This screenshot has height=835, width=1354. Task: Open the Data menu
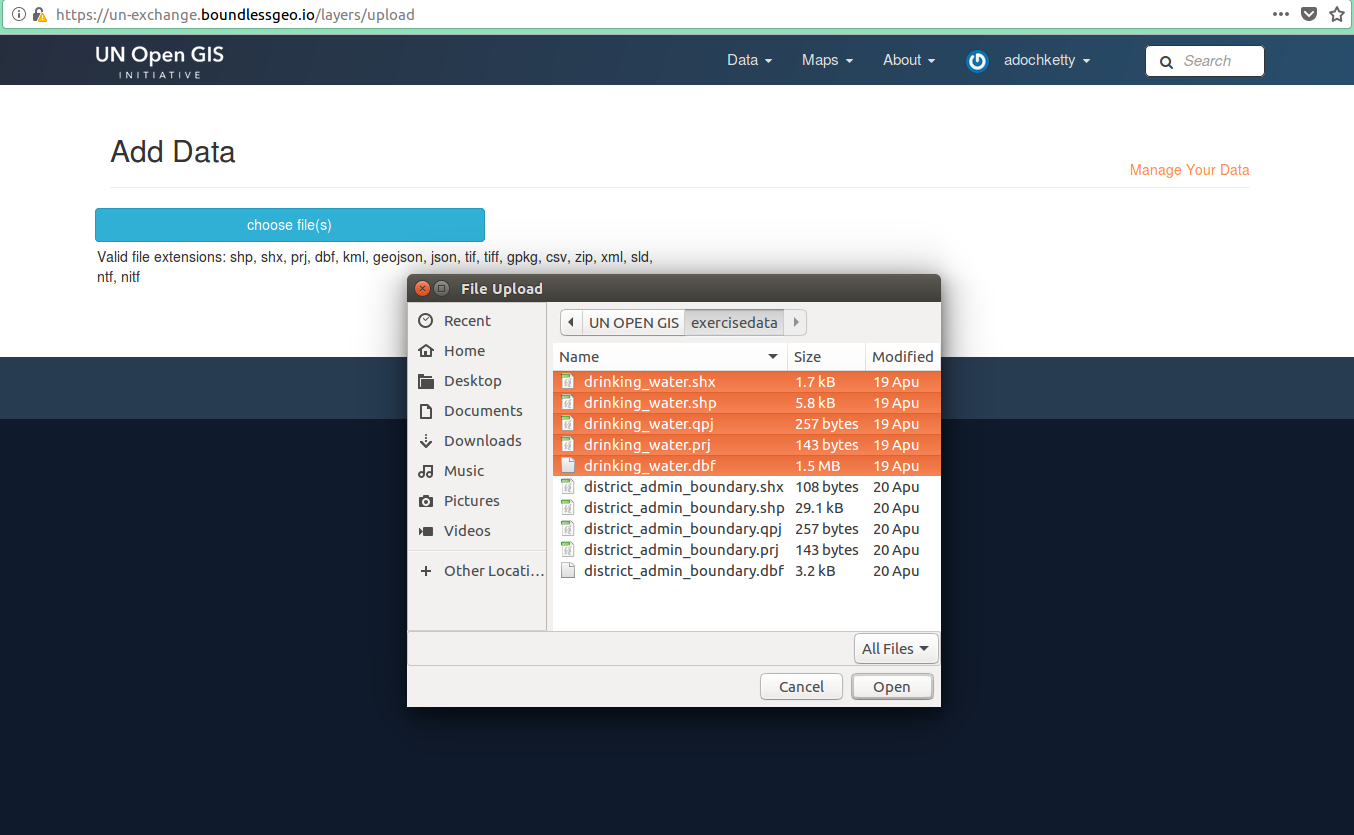point(749,60)
